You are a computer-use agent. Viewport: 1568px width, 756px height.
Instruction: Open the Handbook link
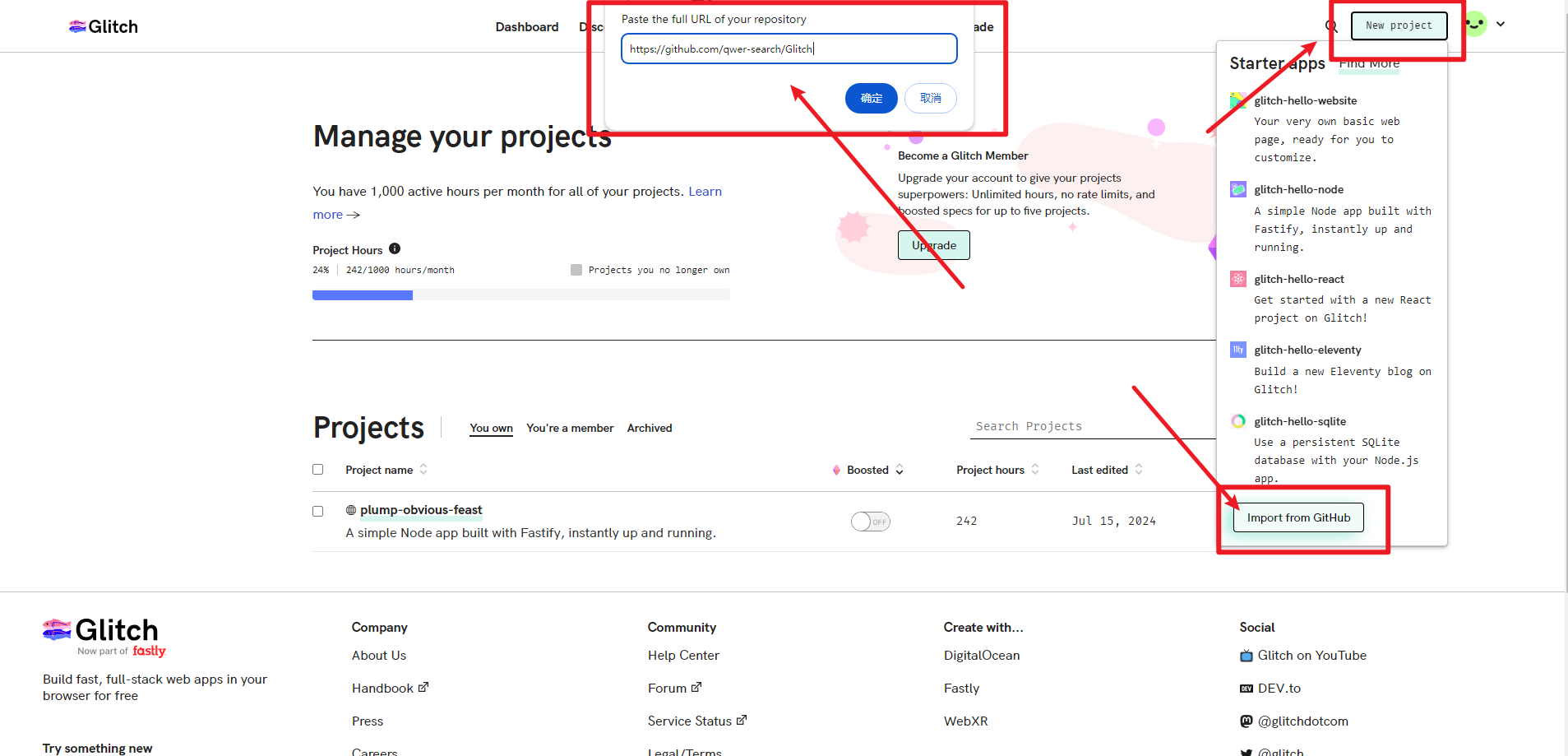click(x=382, y=688)
